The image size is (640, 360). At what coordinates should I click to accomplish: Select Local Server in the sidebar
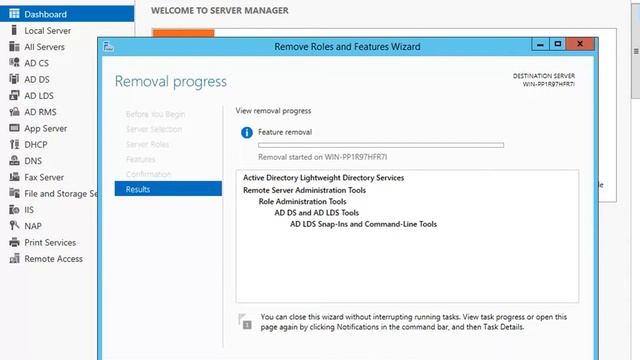click(47, 31)
